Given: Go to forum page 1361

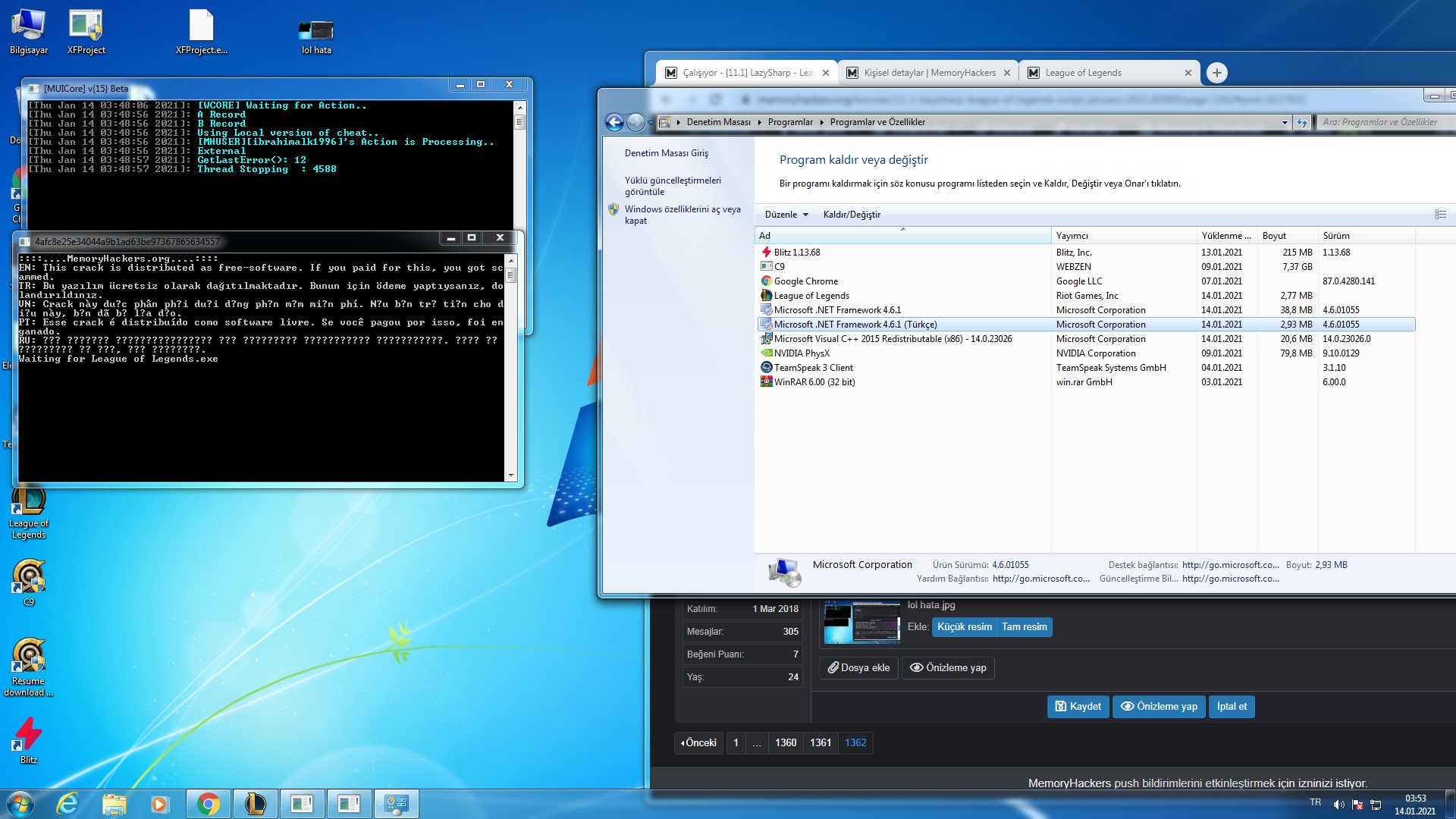Looking at the screenshot, I should 821,743.
